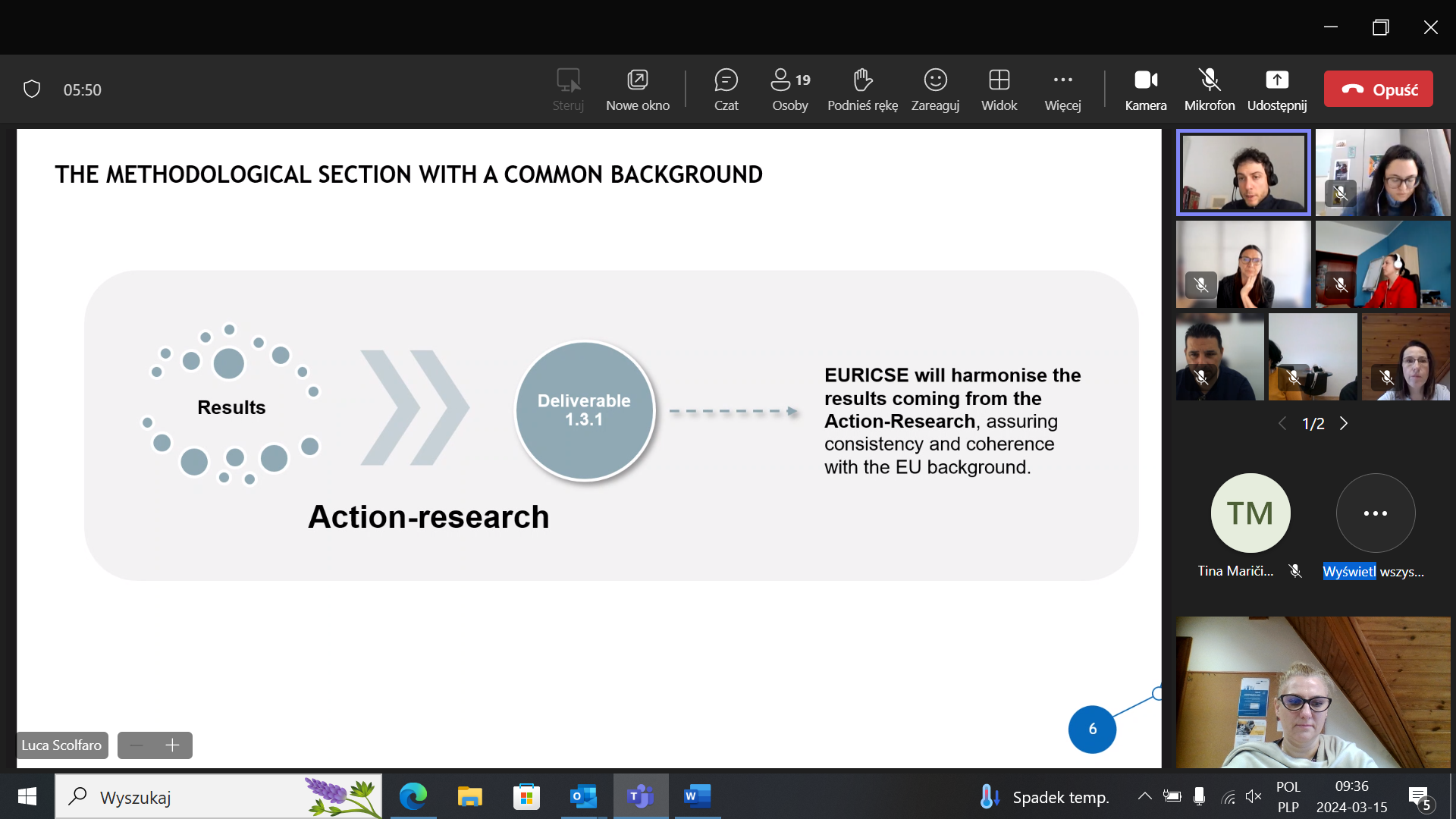The width and height of the screenshot is (1456, 819).
Task: Click Udostępnij share screen icon
Action: tap(1277, 89)
